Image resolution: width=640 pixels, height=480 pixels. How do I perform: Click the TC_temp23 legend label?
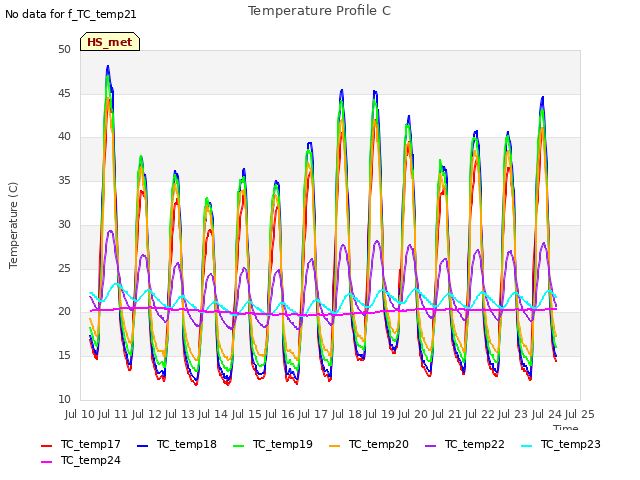(x=571, y=444)
